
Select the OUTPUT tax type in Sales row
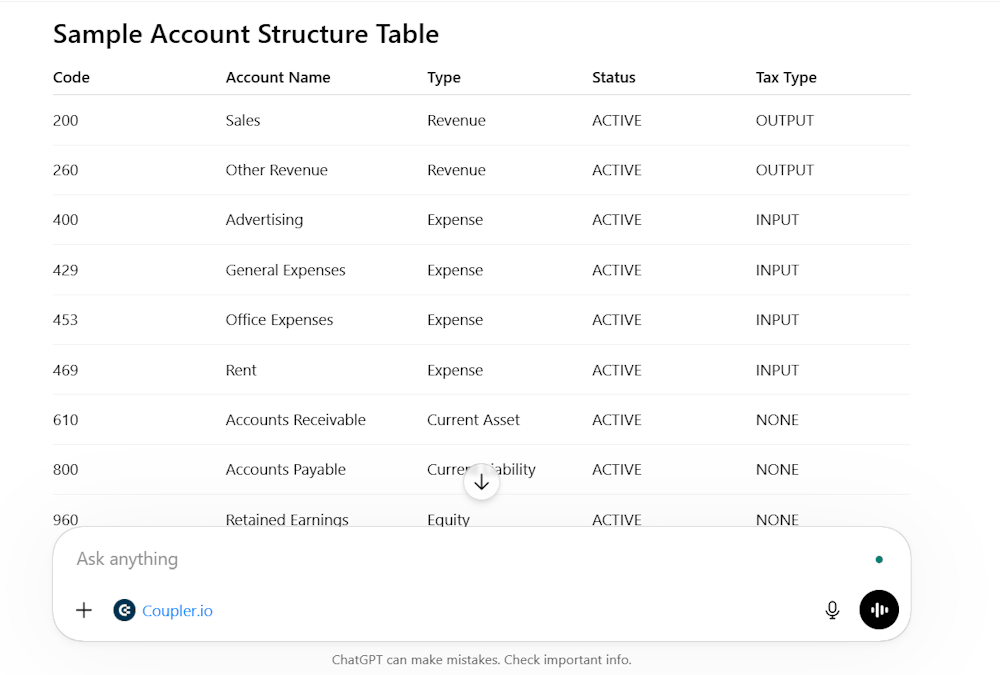[785, 121]
